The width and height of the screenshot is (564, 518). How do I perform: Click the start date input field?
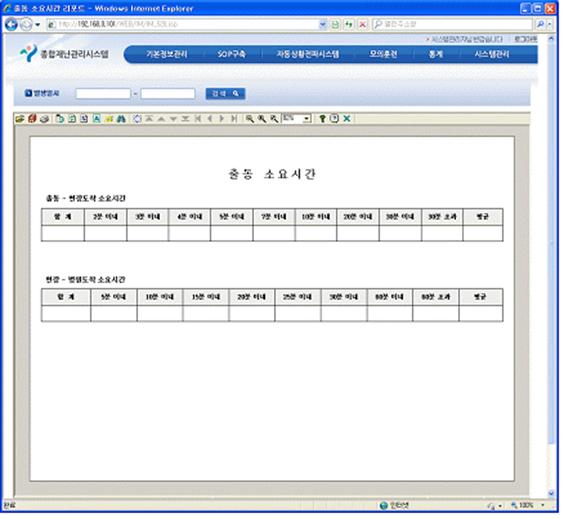103,94
